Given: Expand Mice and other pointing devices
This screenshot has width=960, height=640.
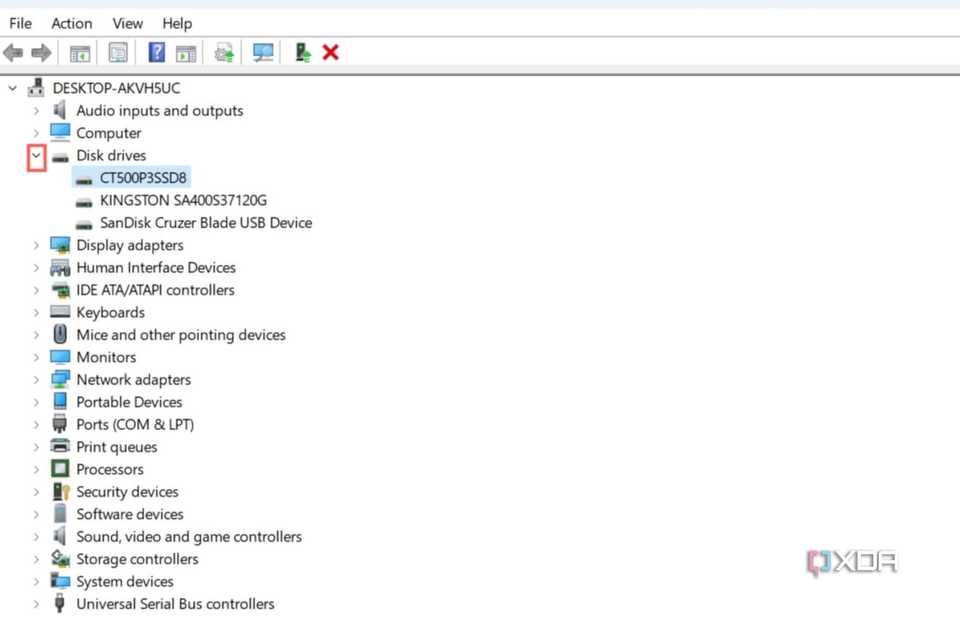Looking at the screenshot, I should tap(36, 335).
